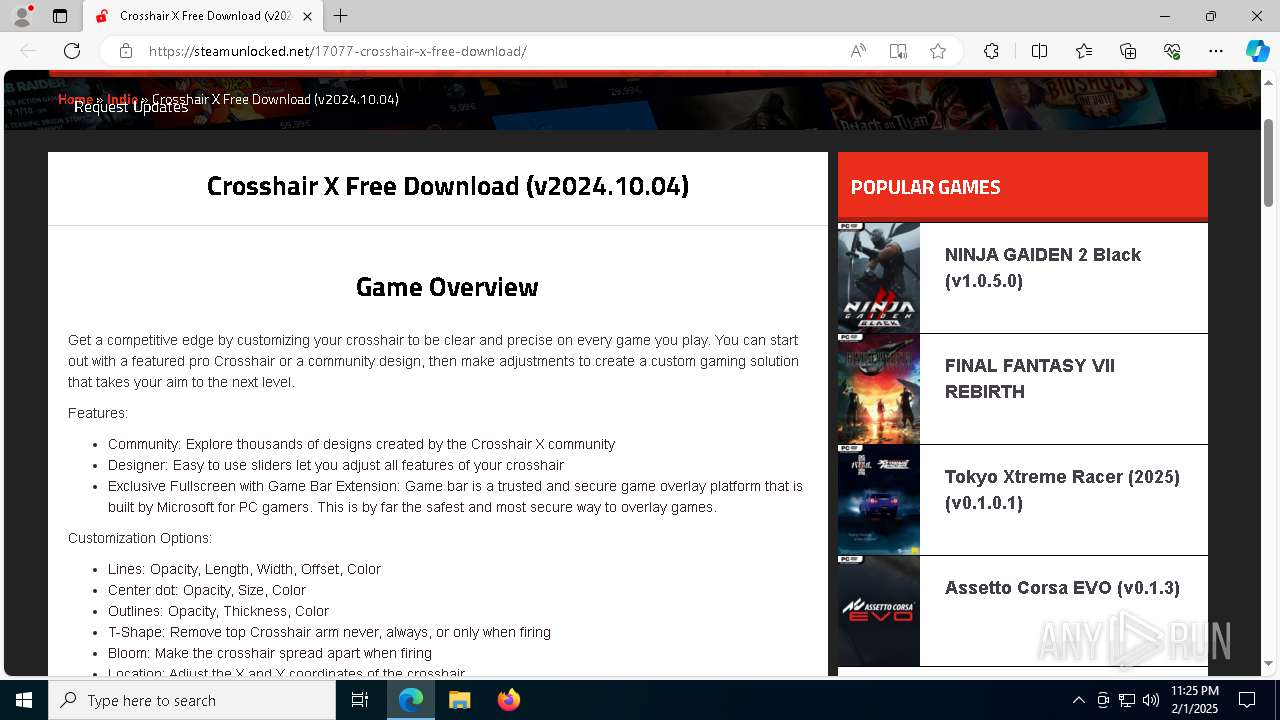The width and height of the screenshot is (1280, 720).
Task: Open Extensions puzzle icon
Action: pyautogui.click(x=991, y=51)
